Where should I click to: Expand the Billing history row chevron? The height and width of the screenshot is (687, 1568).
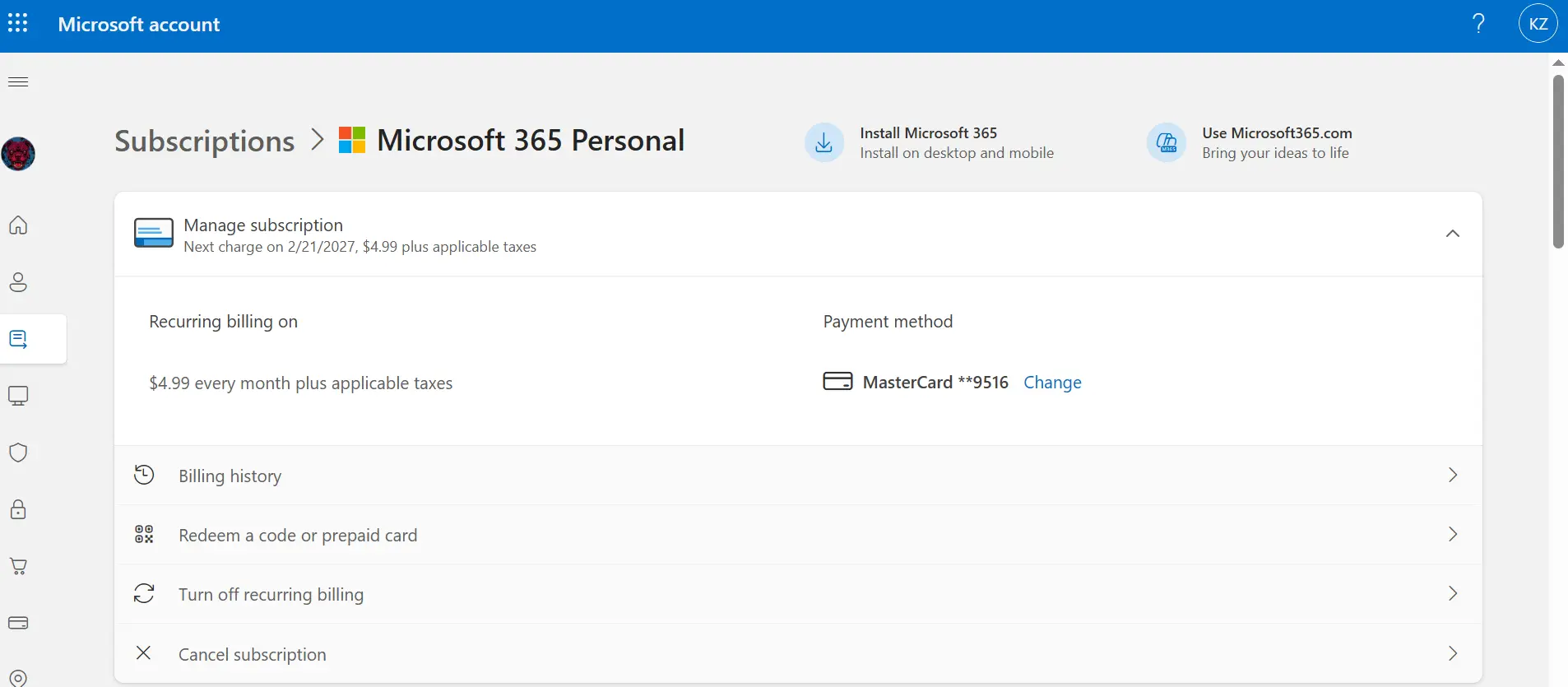[1453, 475]
